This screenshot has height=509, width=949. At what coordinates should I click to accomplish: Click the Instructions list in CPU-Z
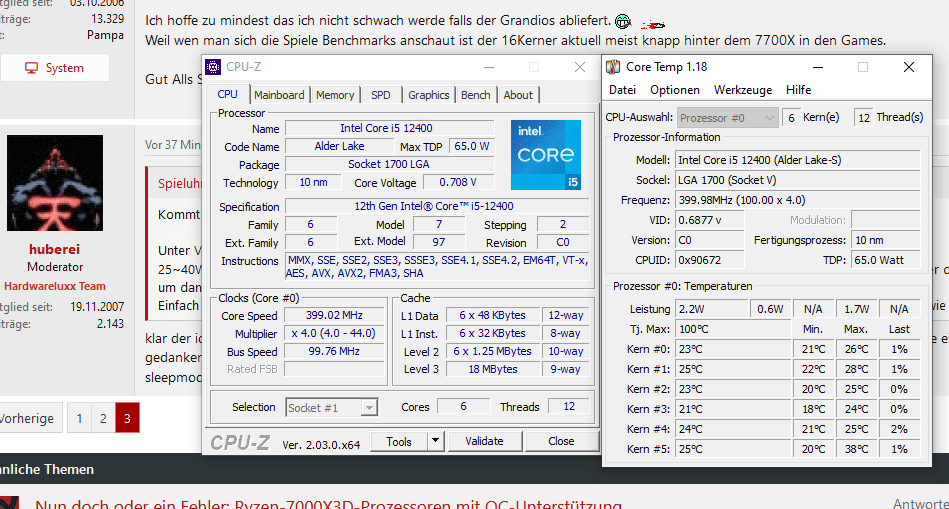click(437, 267)
